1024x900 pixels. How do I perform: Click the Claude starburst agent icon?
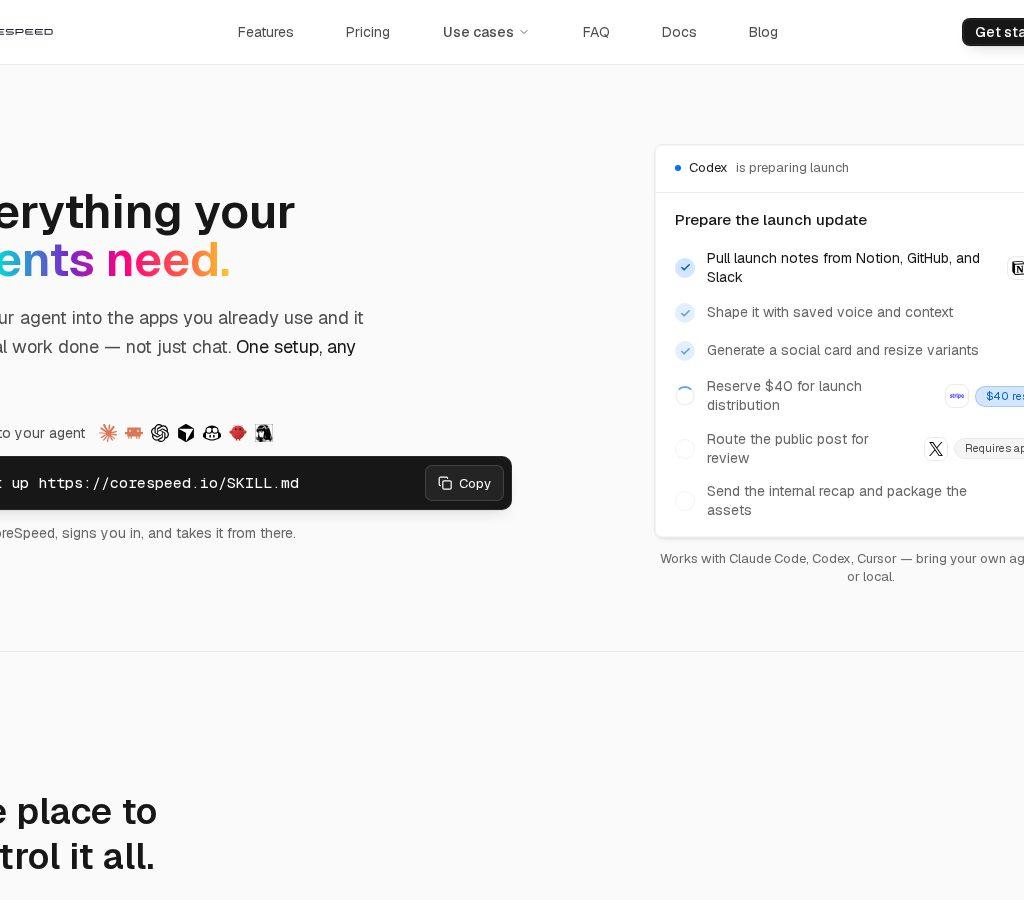point(108,433)
